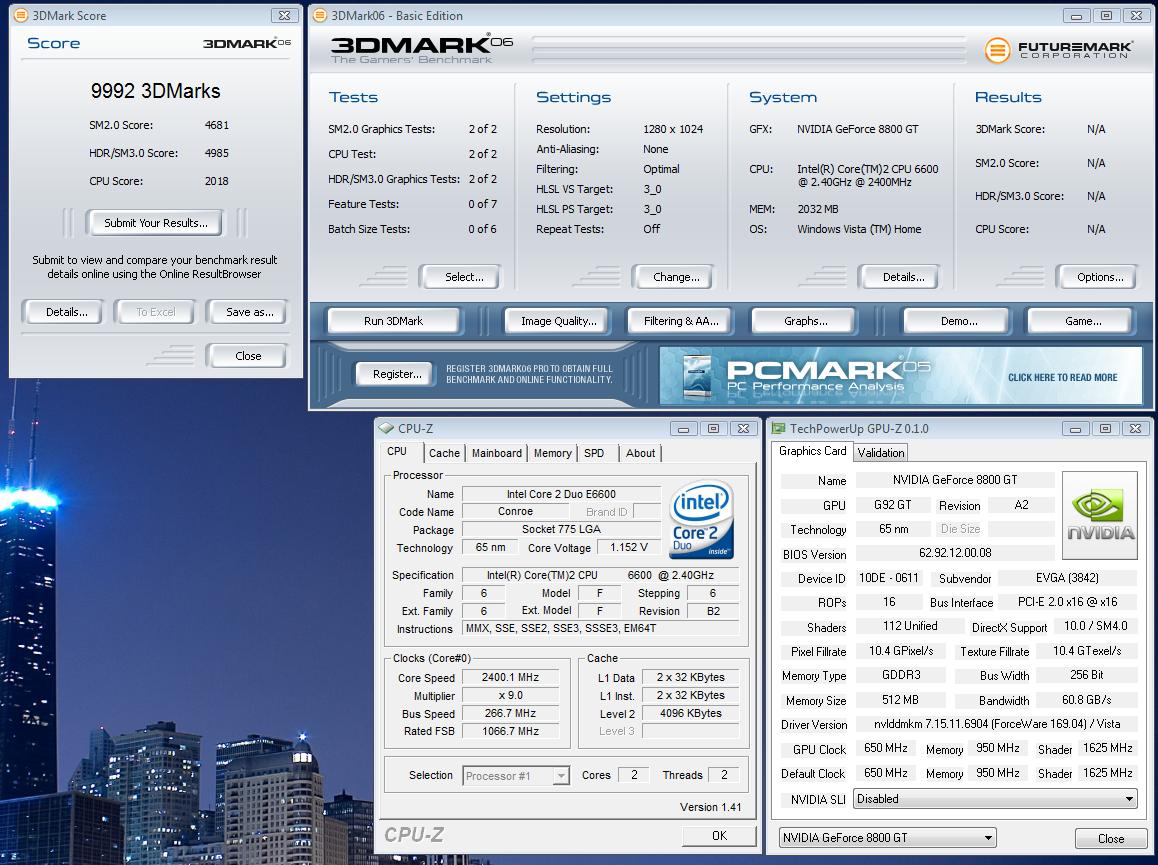
Task: Open Filtering & AA settings
Action: pyautogui.click(x=680, y=321)
